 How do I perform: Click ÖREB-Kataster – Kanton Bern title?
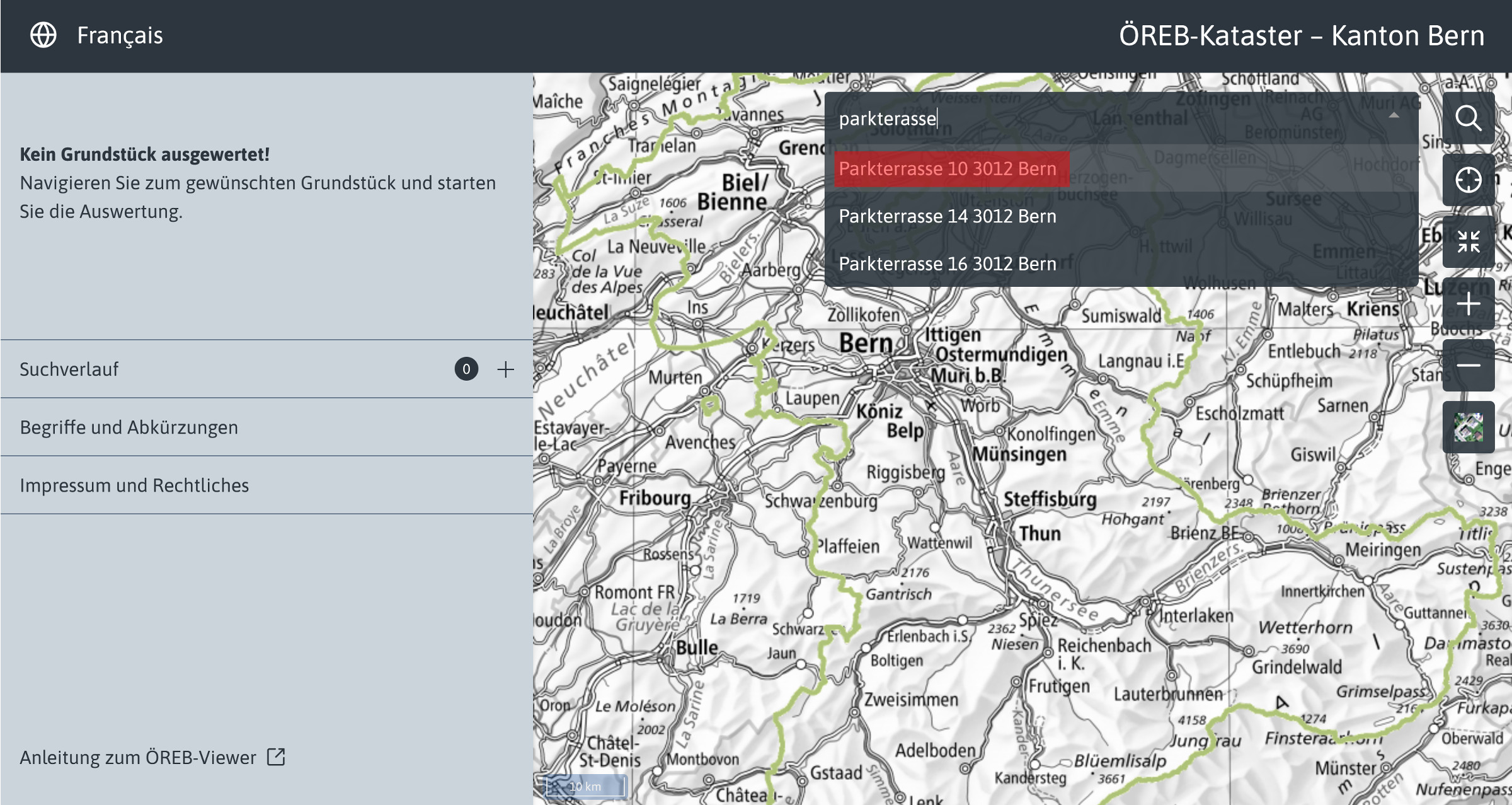pyautogui.click(x=1302, y=35)
